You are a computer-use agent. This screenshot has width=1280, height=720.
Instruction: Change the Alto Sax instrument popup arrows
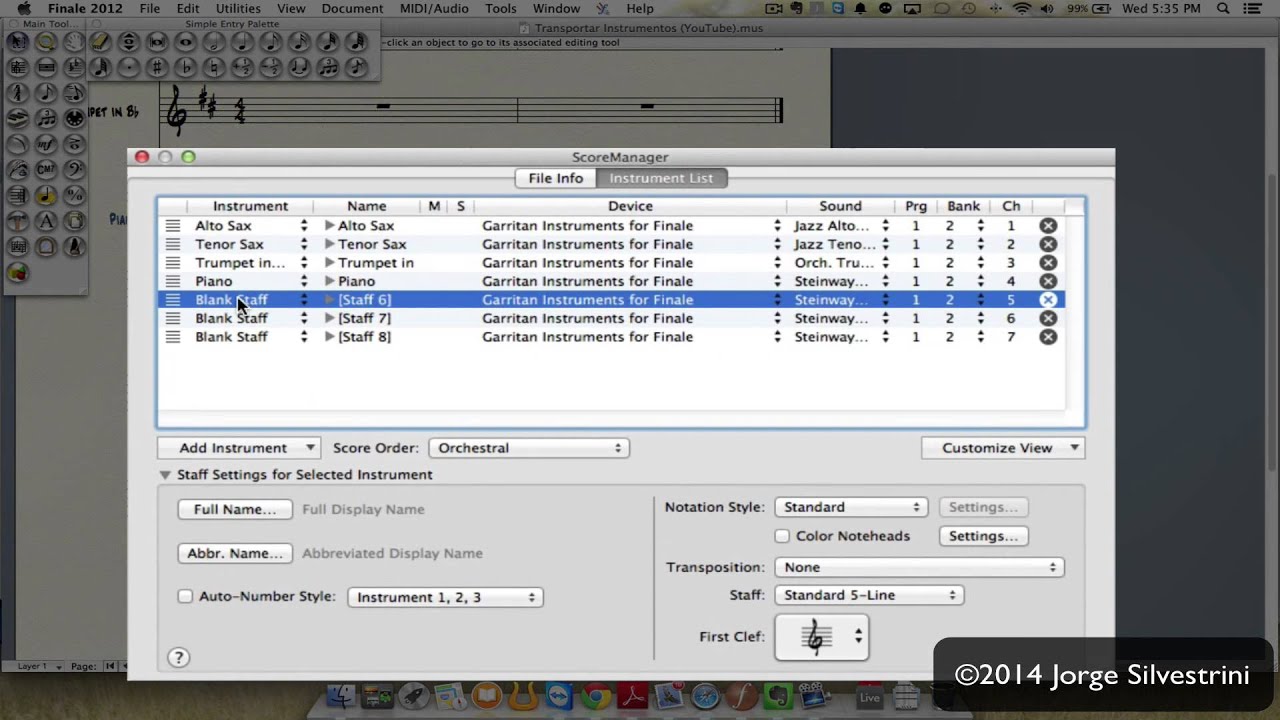pos(304,226)
